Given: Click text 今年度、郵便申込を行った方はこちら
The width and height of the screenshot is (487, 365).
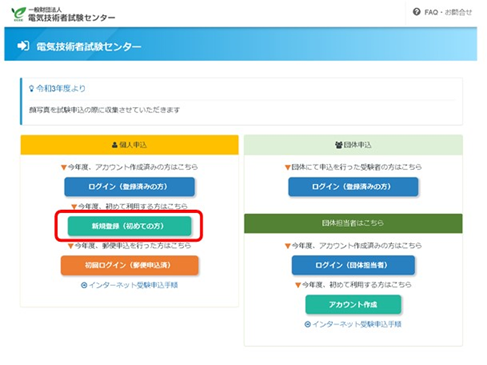Looking at the screenshot, I should (133, 246).
